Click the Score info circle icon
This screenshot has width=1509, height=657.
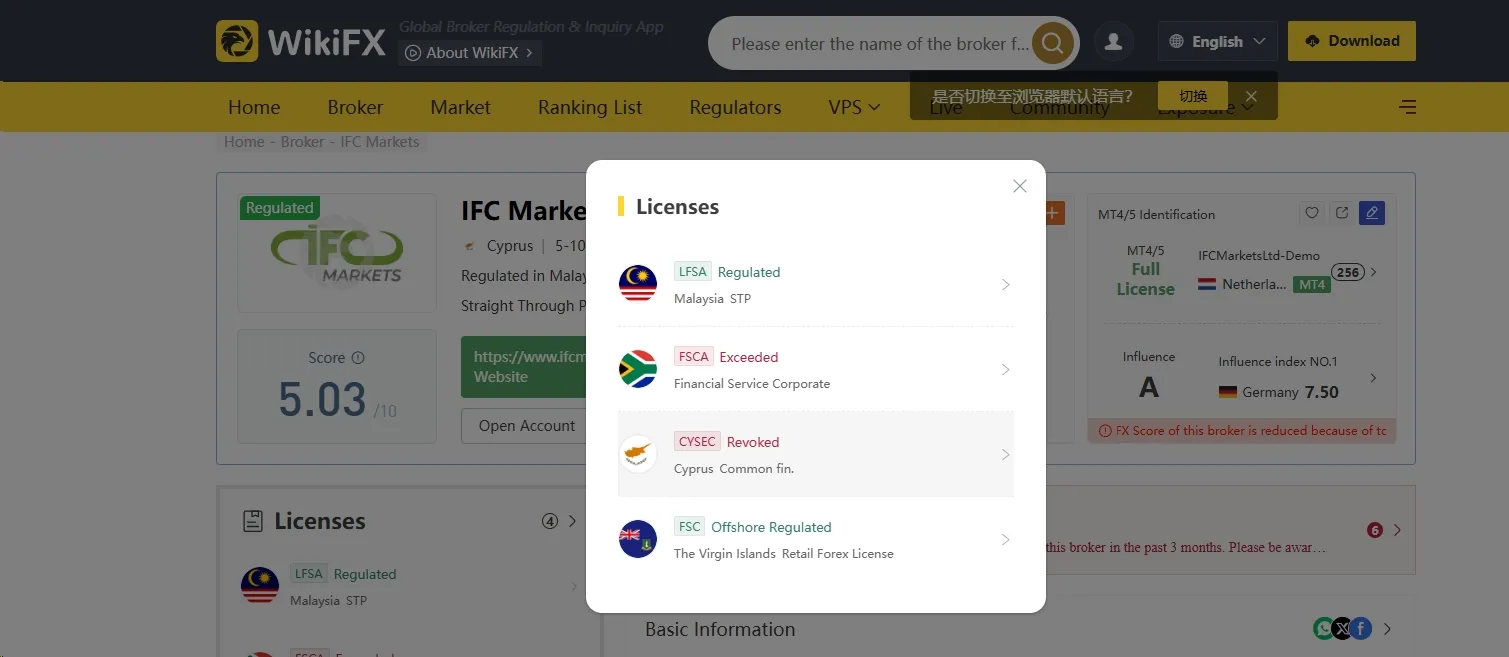[358, 358]
